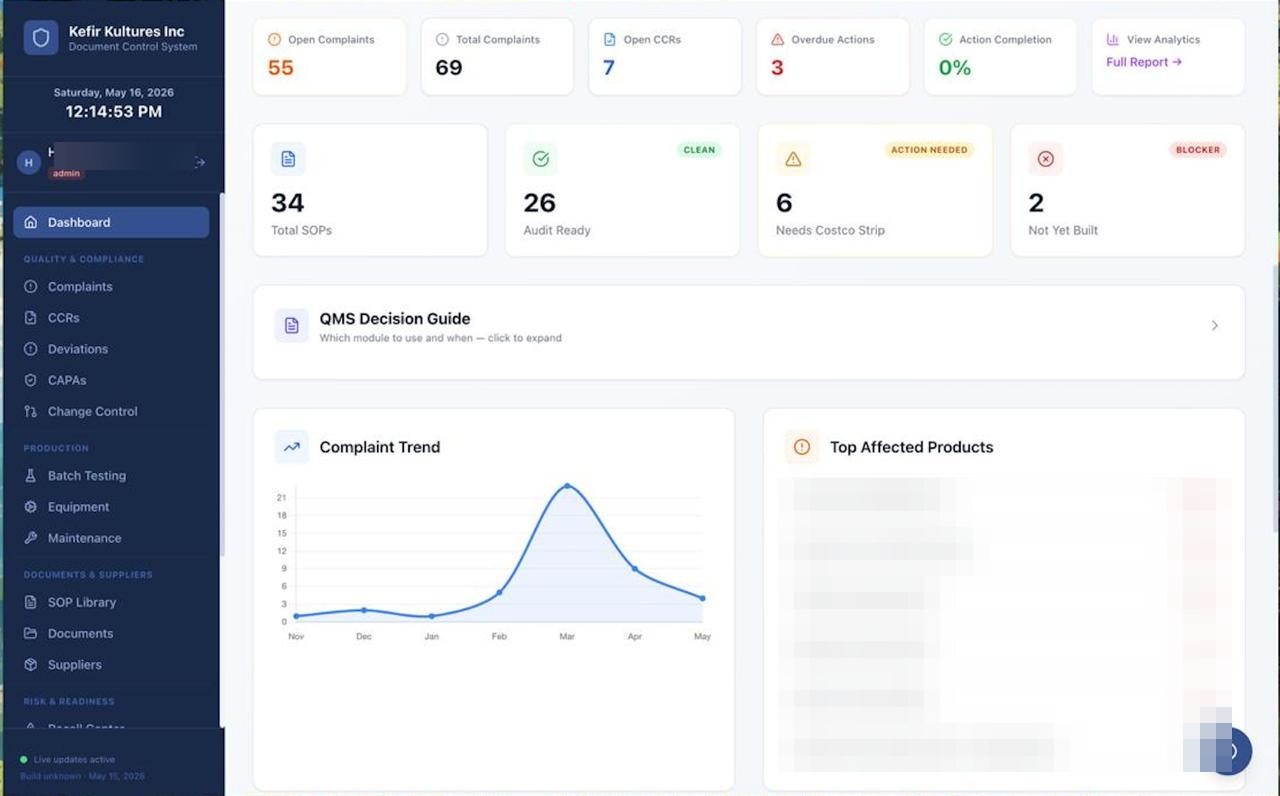Click the wrench icon beside Maintenance

pos(30,538)
